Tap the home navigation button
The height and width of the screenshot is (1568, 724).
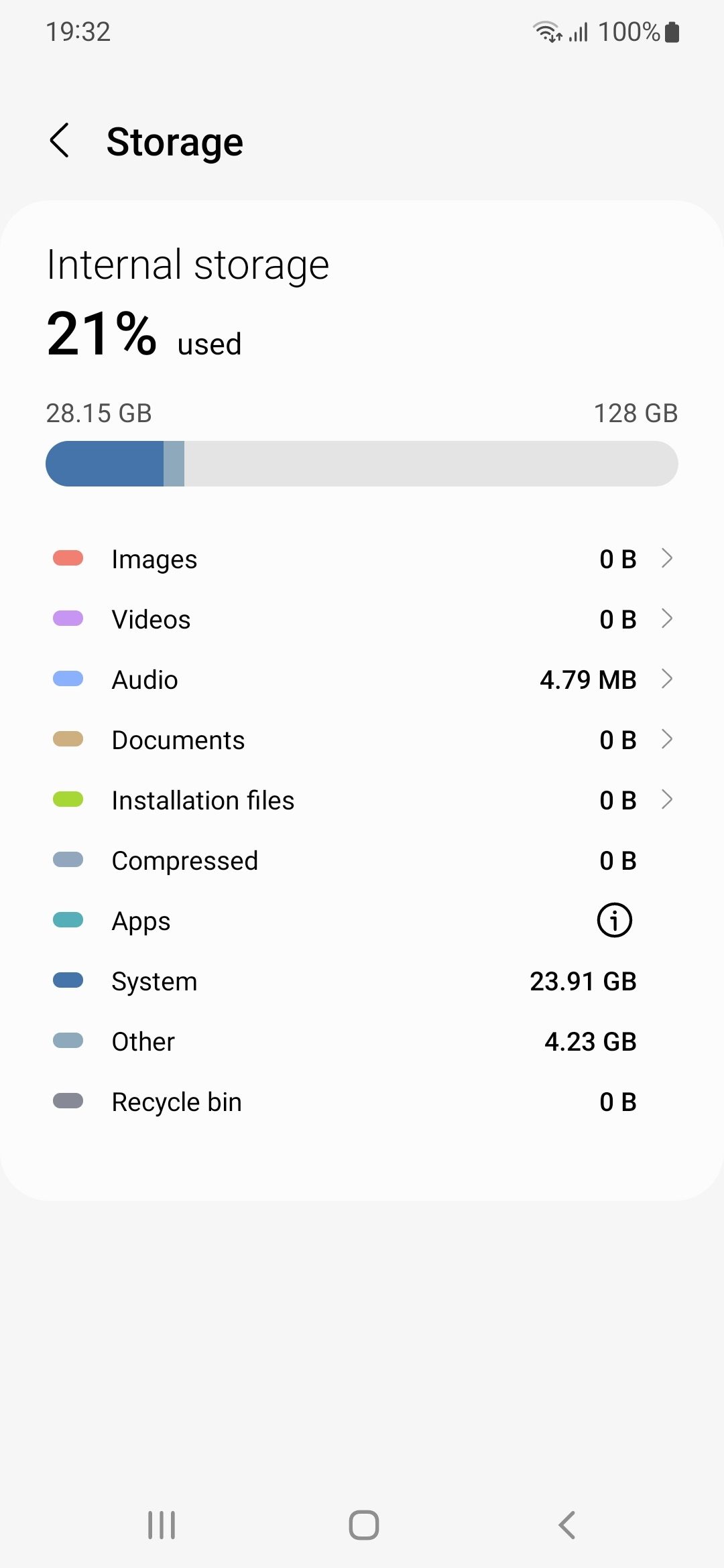[x=363, y=1525]
